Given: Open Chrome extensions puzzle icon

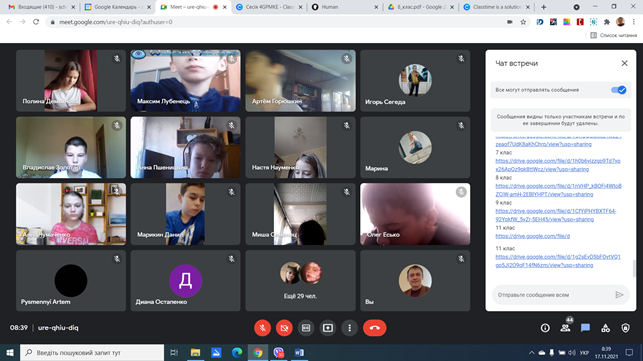Looking at the screenshot, I should point(607,22).
